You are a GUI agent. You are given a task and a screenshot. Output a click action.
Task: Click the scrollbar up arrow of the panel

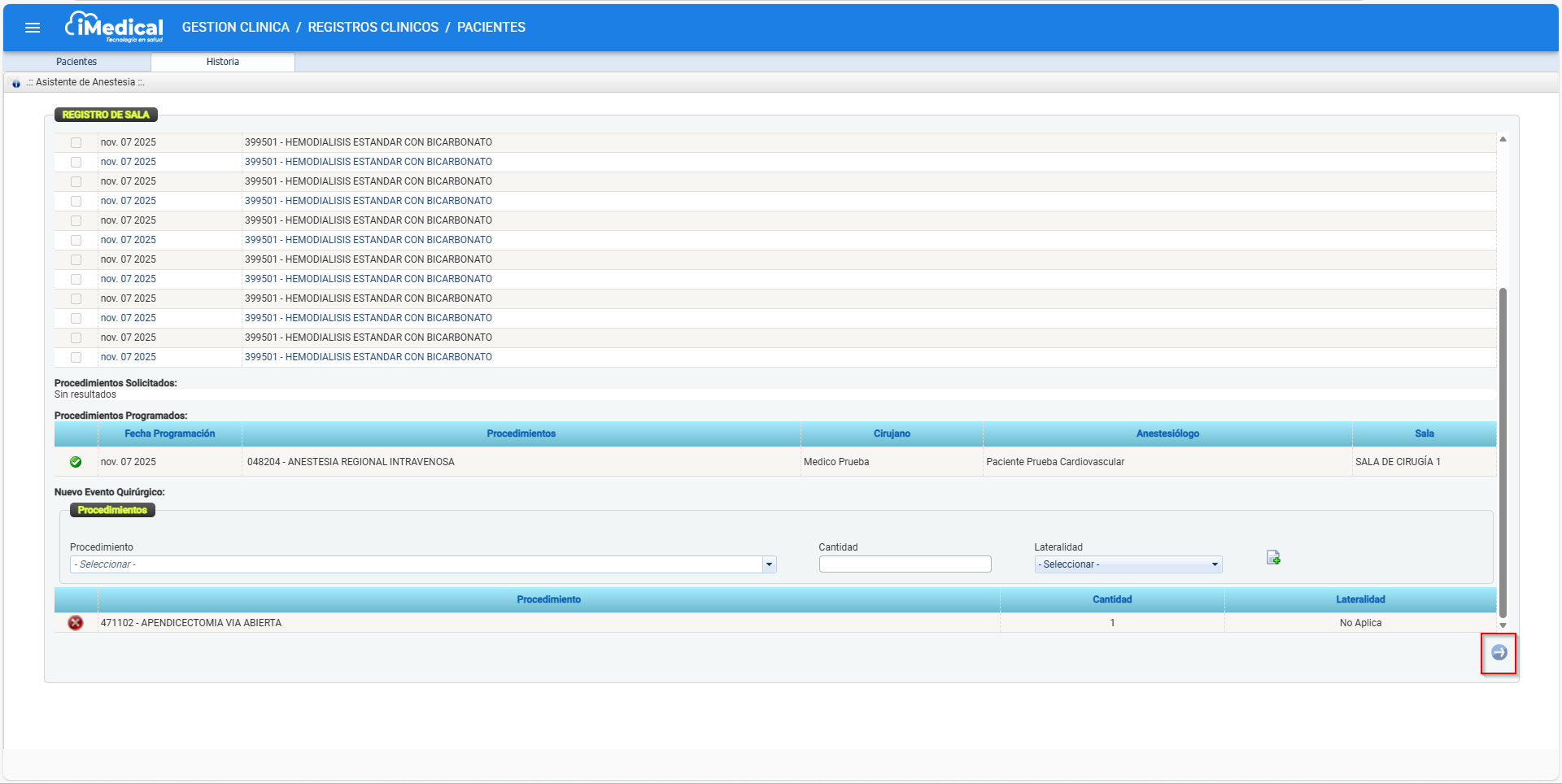tap(1503, 139)
